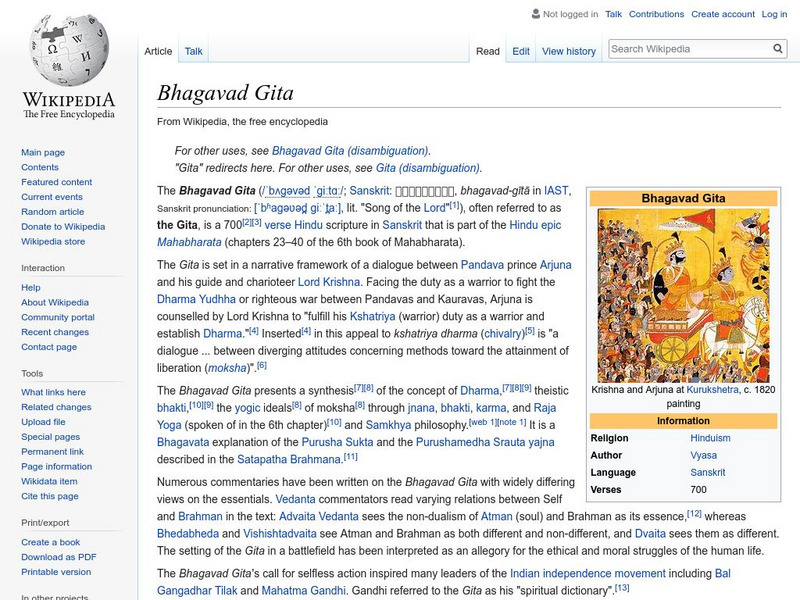Viewport: 800px width, 600px height.
Task: Open Satapatha Brahmana link
Action: click(x=289, y=459)
